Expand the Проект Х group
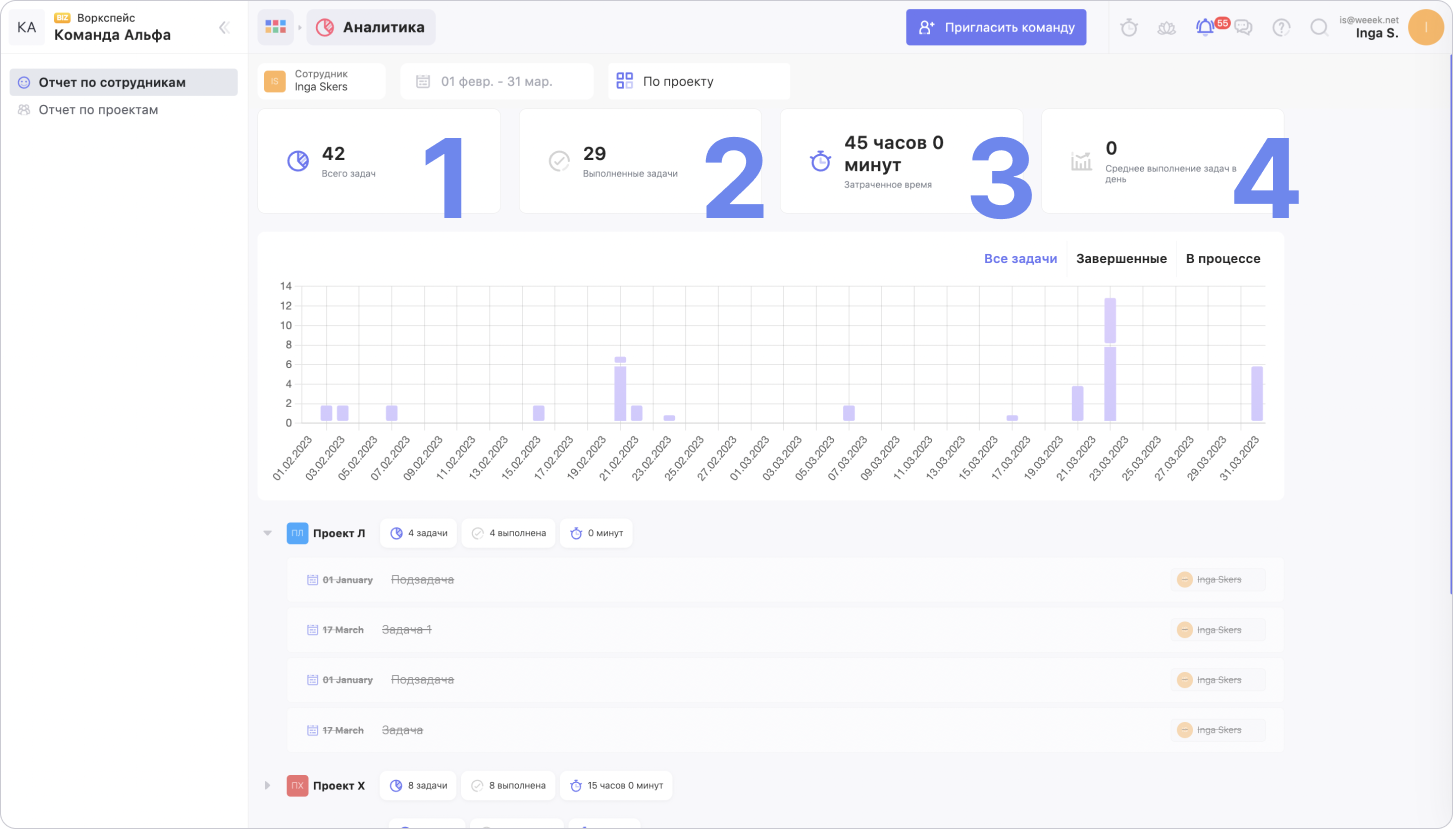The image size is (1453, 829). click(x=267, y=786)
